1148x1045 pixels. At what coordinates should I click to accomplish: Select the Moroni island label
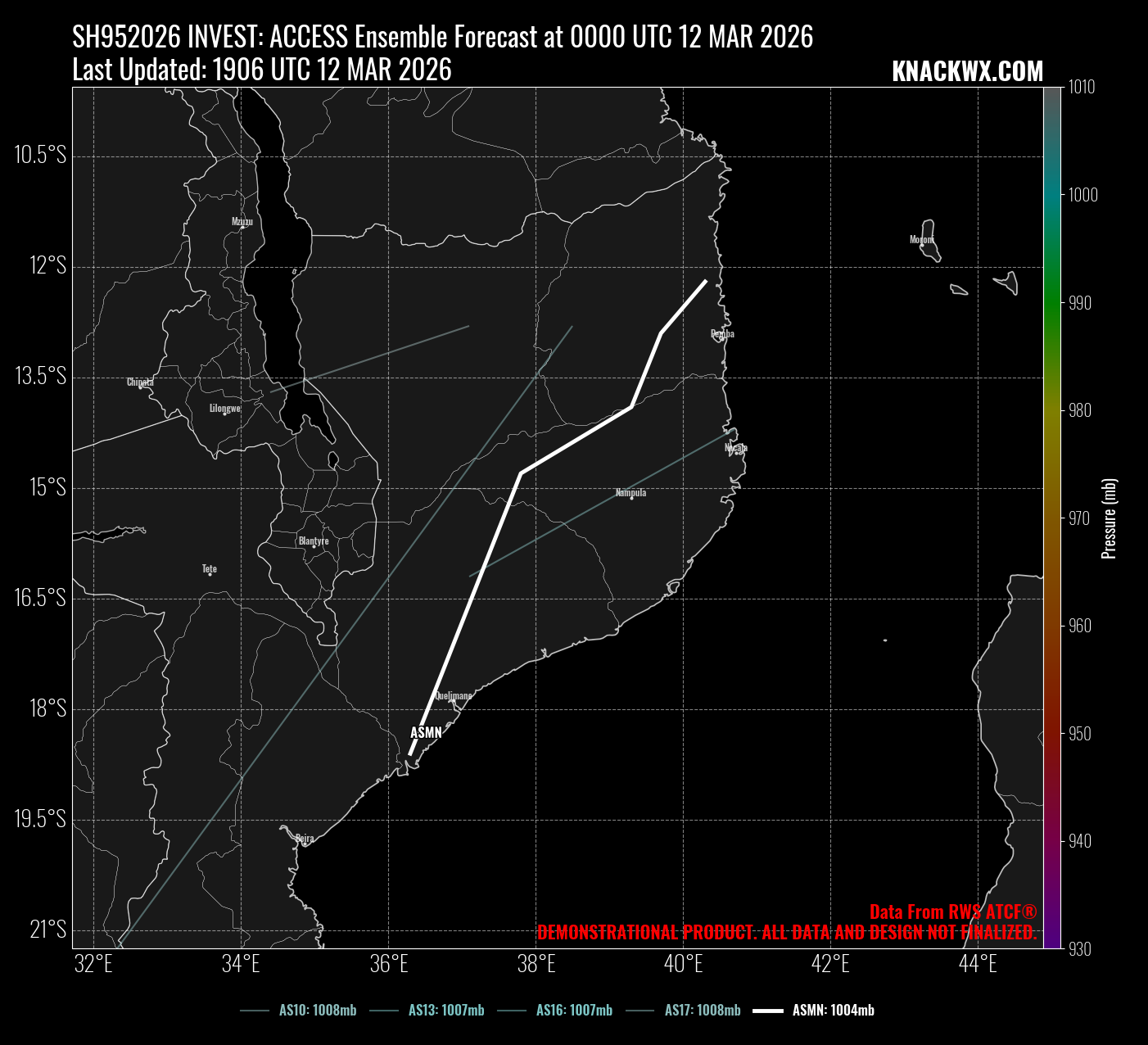pyautogui.click(x=921, y=240)
